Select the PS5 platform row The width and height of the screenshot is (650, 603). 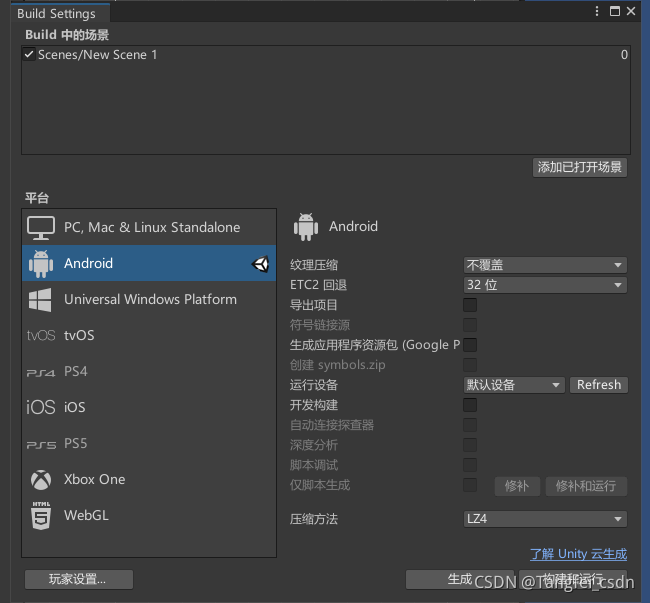click(149, 443)
